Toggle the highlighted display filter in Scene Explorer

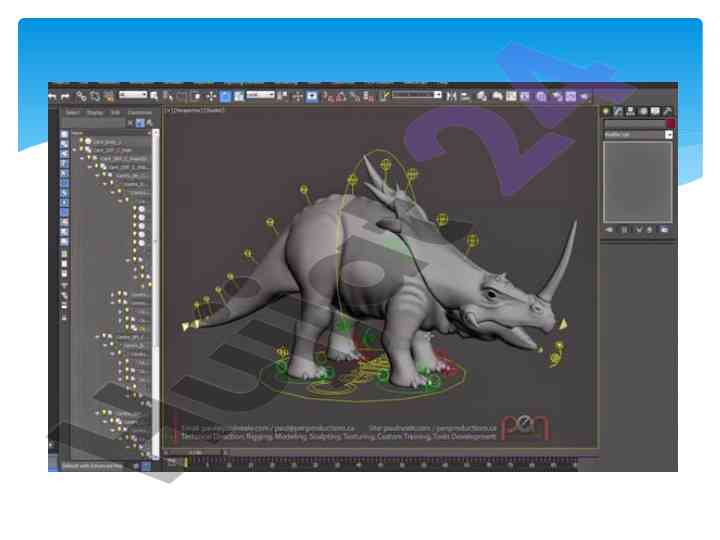coord(141,123)
